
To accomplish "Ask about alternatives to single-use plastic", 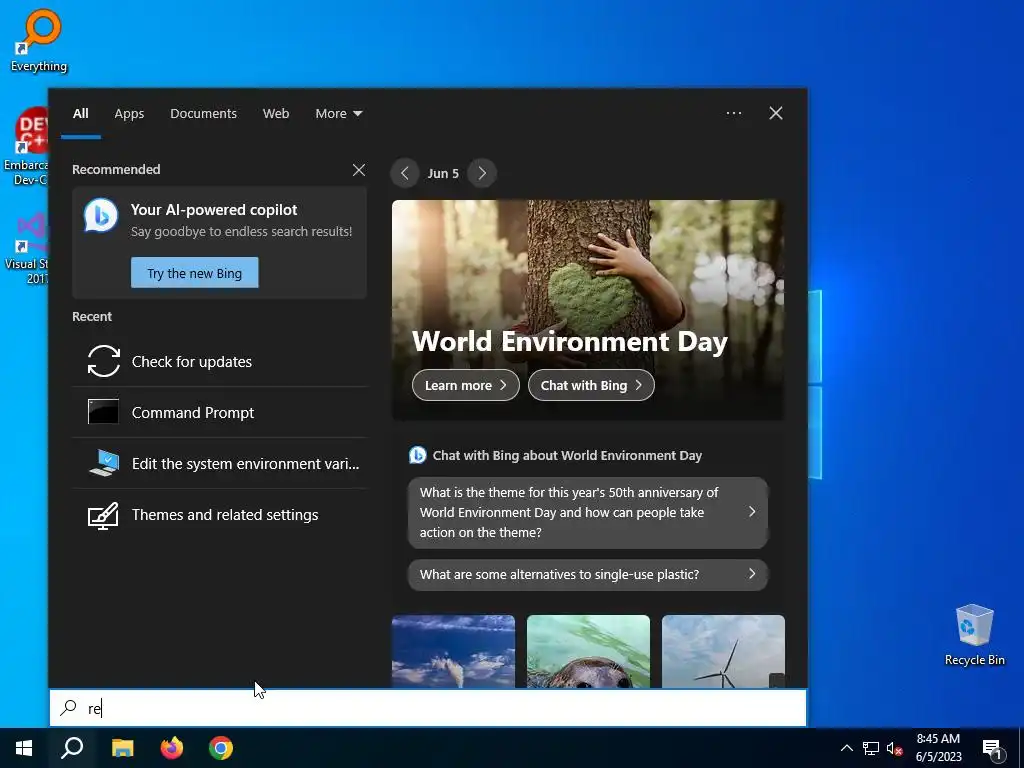I will click(588, 575).
